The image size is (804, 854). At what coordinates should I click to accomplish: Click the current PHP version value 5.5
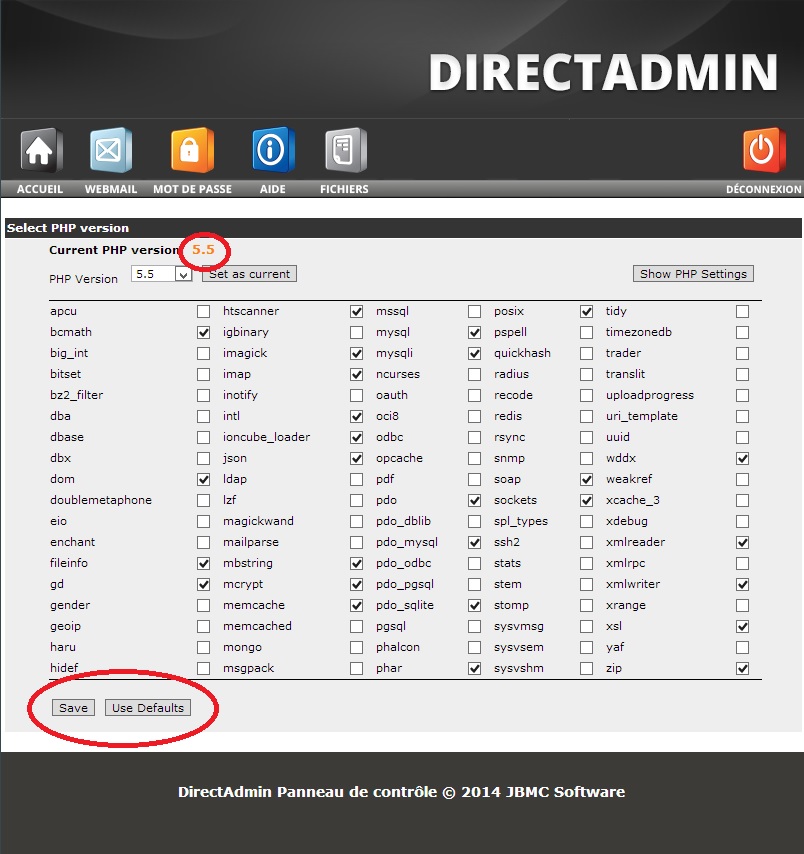(x=203, y=250)
